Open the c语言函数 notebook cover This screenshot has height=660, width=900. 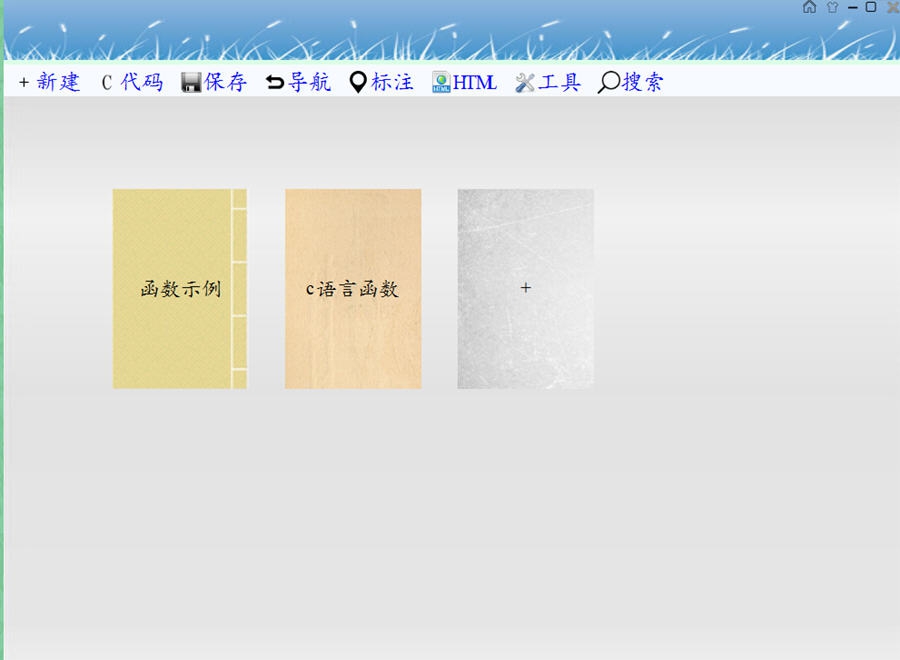tap(353, 289)
